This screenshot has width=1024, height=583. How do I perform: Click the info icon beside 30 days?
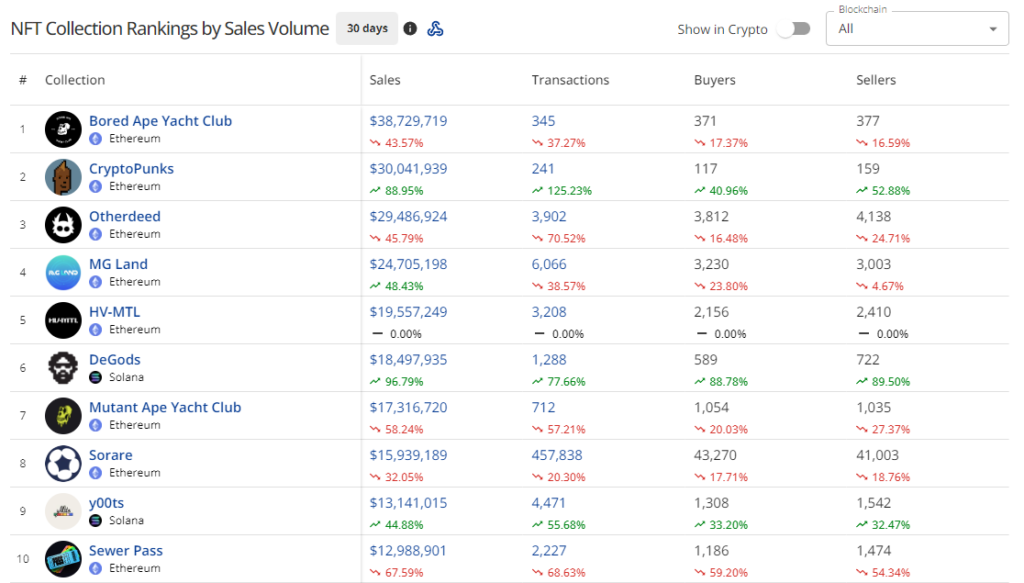pyautogui.click(x=410, y=29)
